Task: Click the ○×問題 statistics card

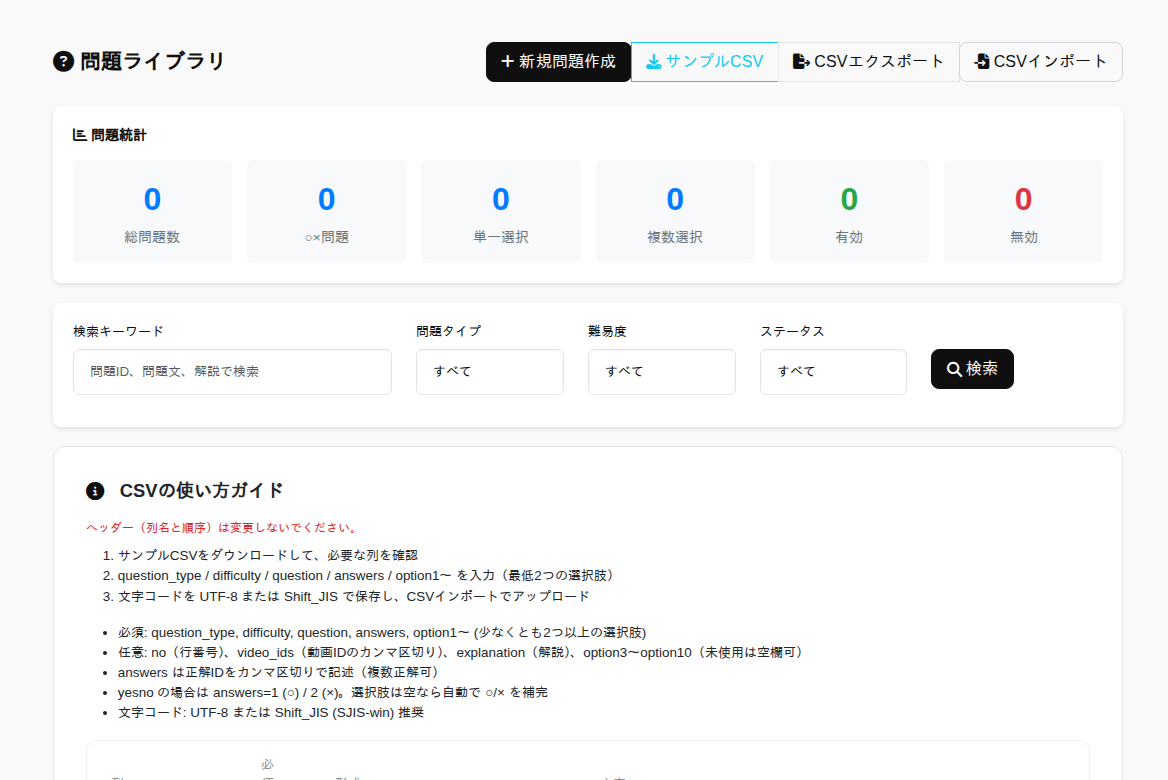Action: coord(326,212)
